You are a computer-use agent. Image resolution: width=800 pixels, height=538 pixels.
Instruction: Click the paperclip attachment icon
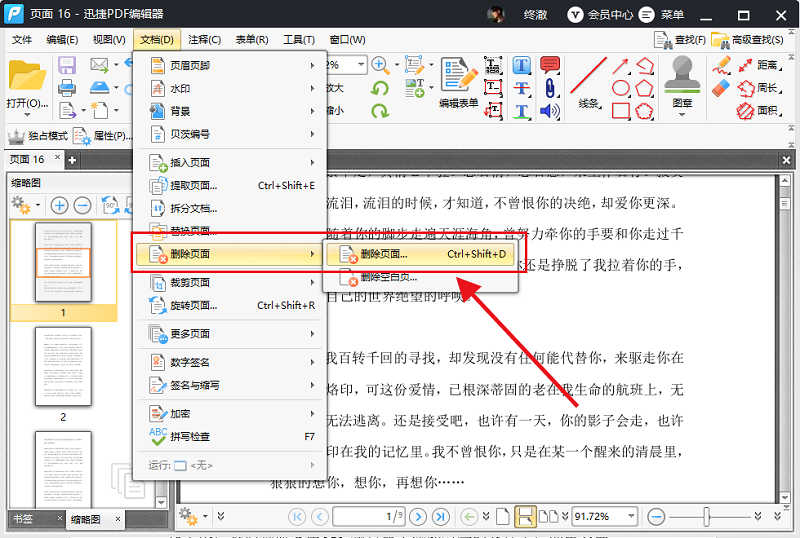549,88
